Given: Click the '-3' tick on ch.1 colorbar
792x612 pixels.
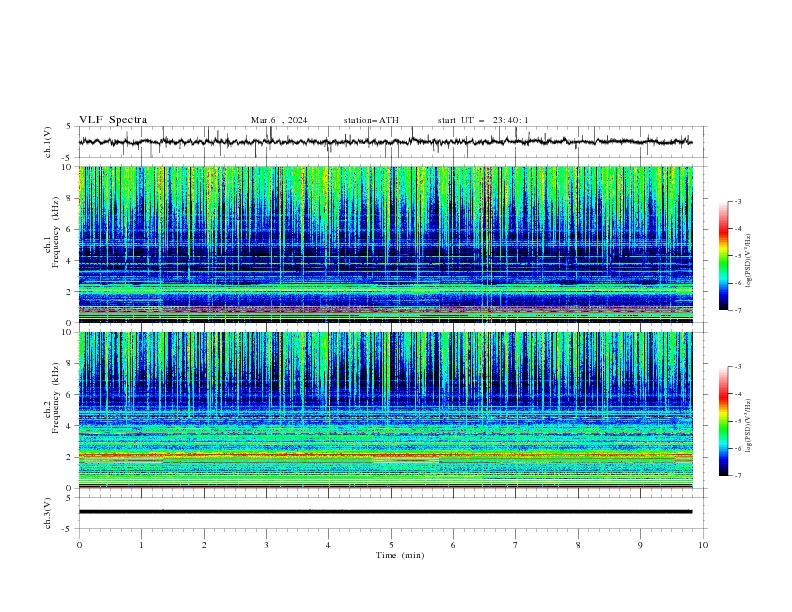Looking at the screenshot, I should coord(737,201).
